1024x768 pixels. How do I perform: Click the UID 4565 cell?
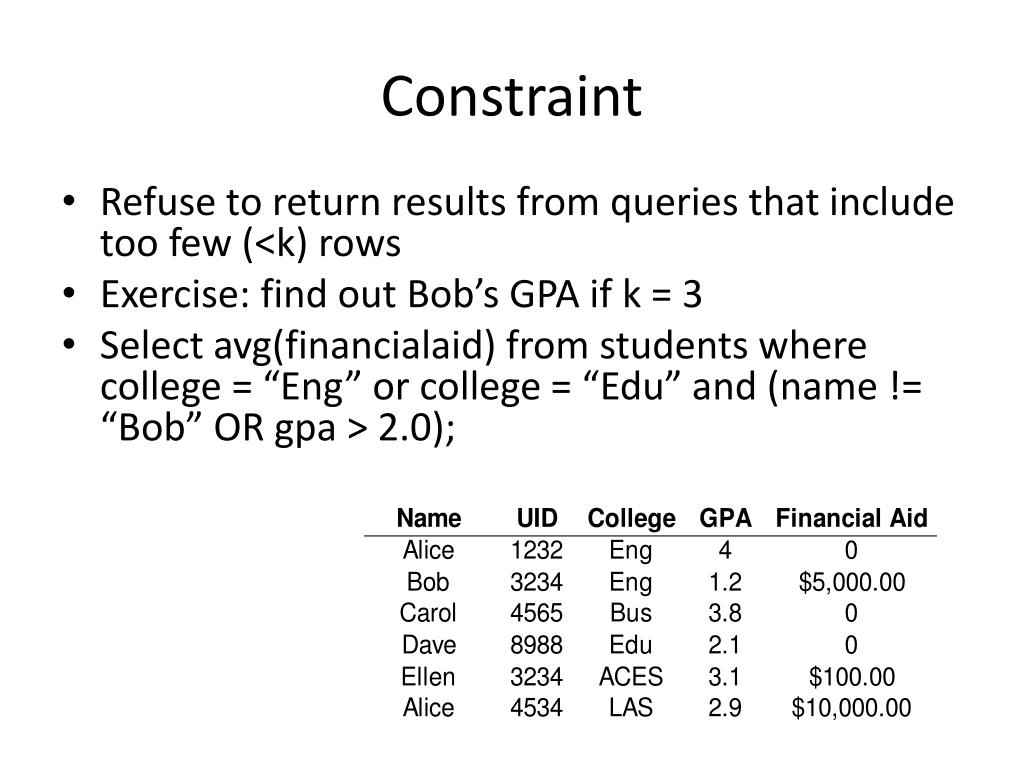click(x=536, y=613)
